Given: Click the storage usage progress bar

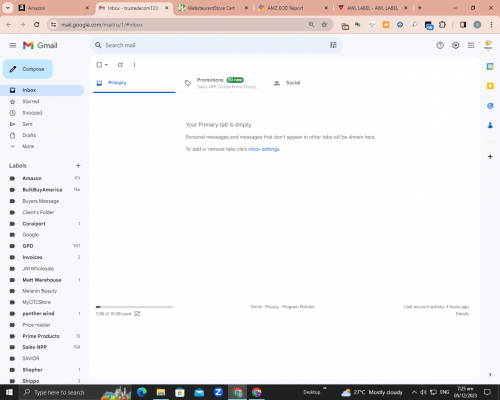Looking at the screenshot, I should tap(134, 307).
